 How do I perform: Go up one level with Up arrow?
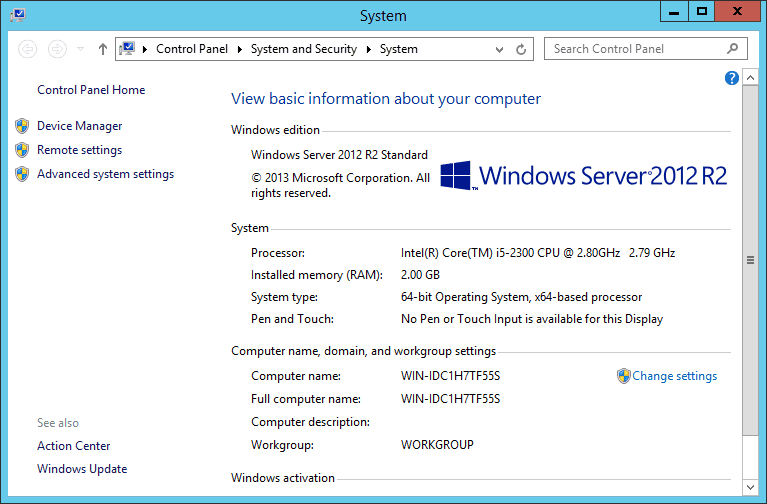tap(102, 49)
